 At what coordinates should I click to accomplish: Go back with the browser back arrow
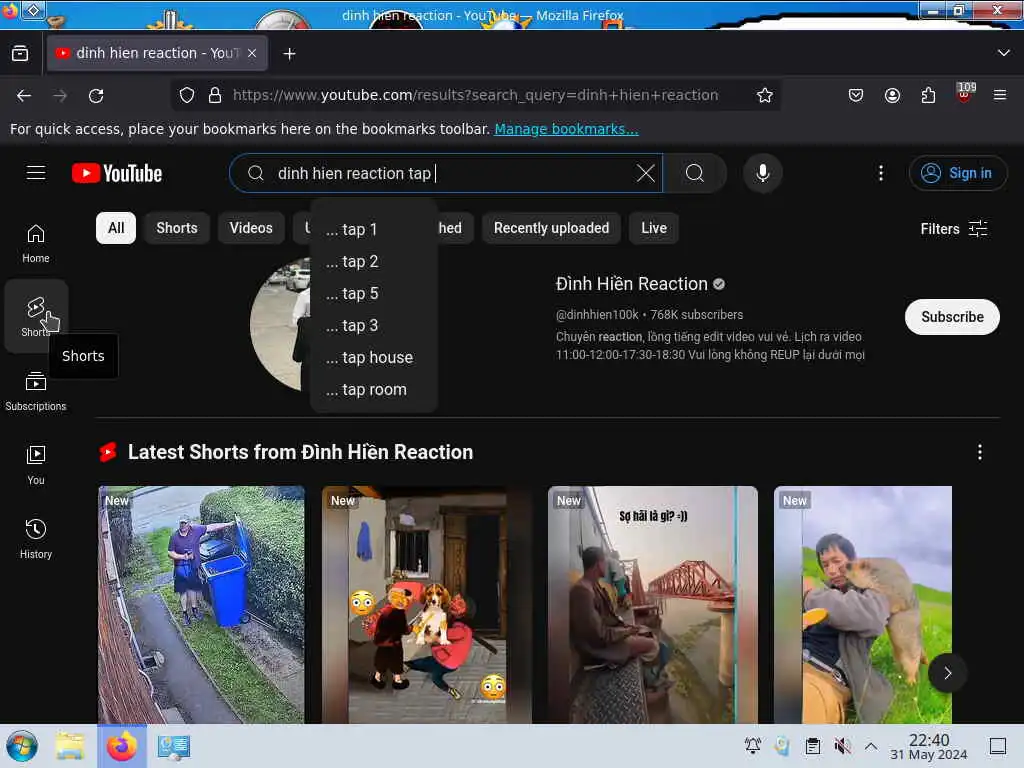[x=24, y=95]
